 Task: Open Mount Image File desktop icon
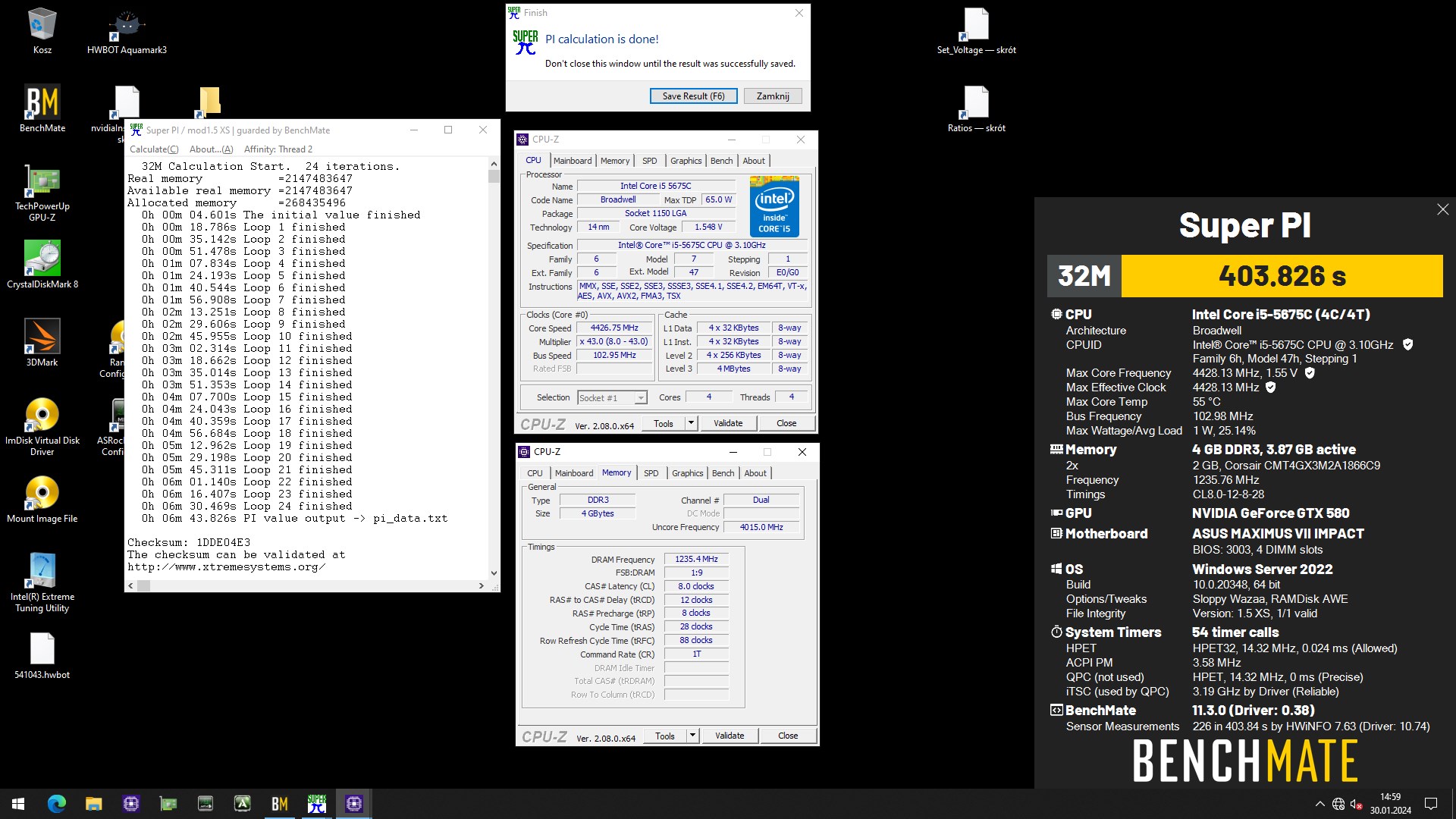(42, 500)
